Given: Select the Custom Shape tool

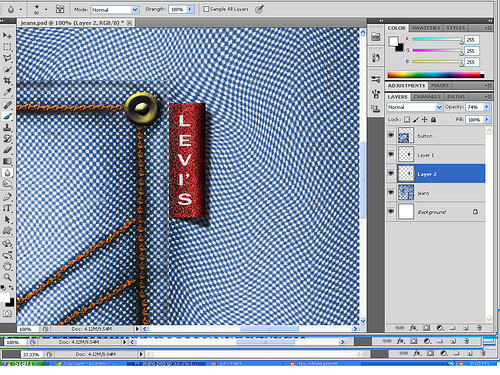Looking at the screenshot, I should pos(7,231).
